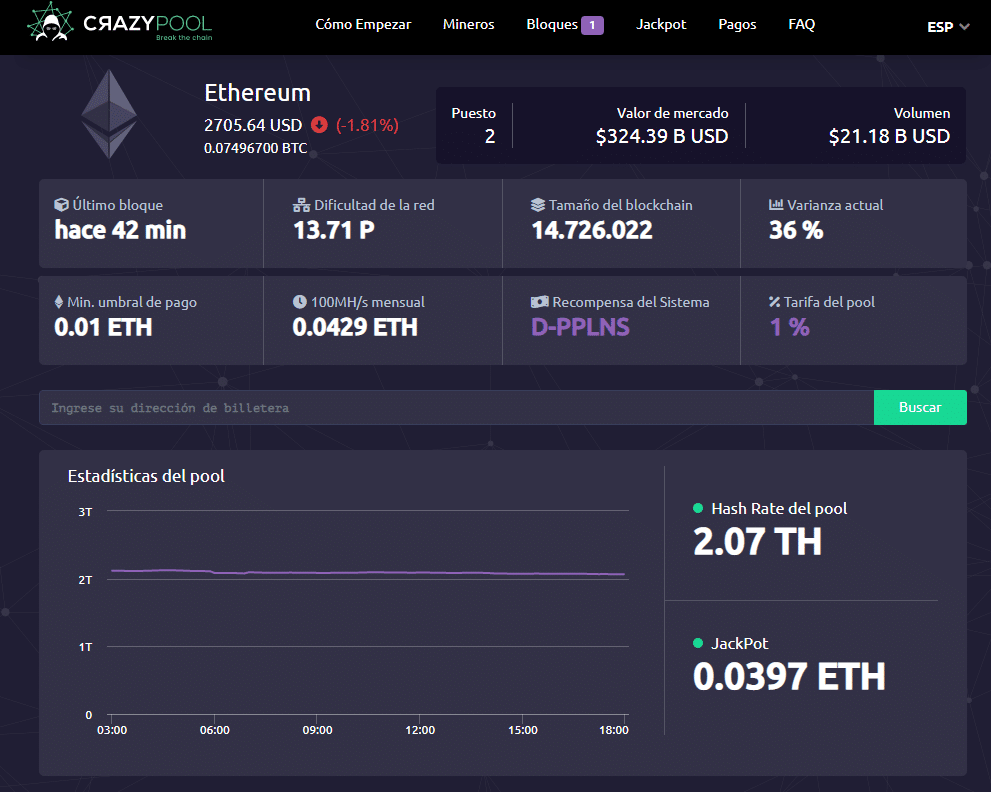991x792 pixels.
Task: Click the $21.18 B USD volume value
Action: click(889, 137)
